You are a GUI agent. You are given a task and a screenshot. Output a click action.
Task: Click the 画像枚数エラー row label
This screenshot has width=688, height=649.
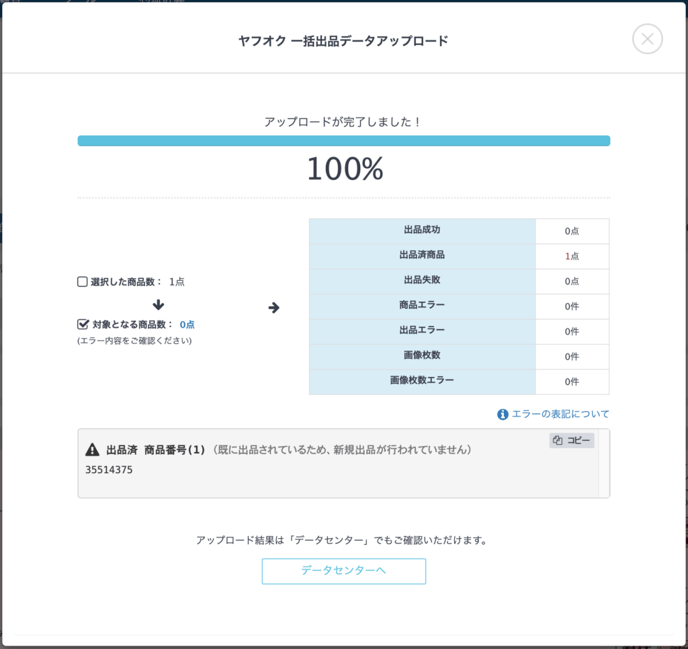422,381
